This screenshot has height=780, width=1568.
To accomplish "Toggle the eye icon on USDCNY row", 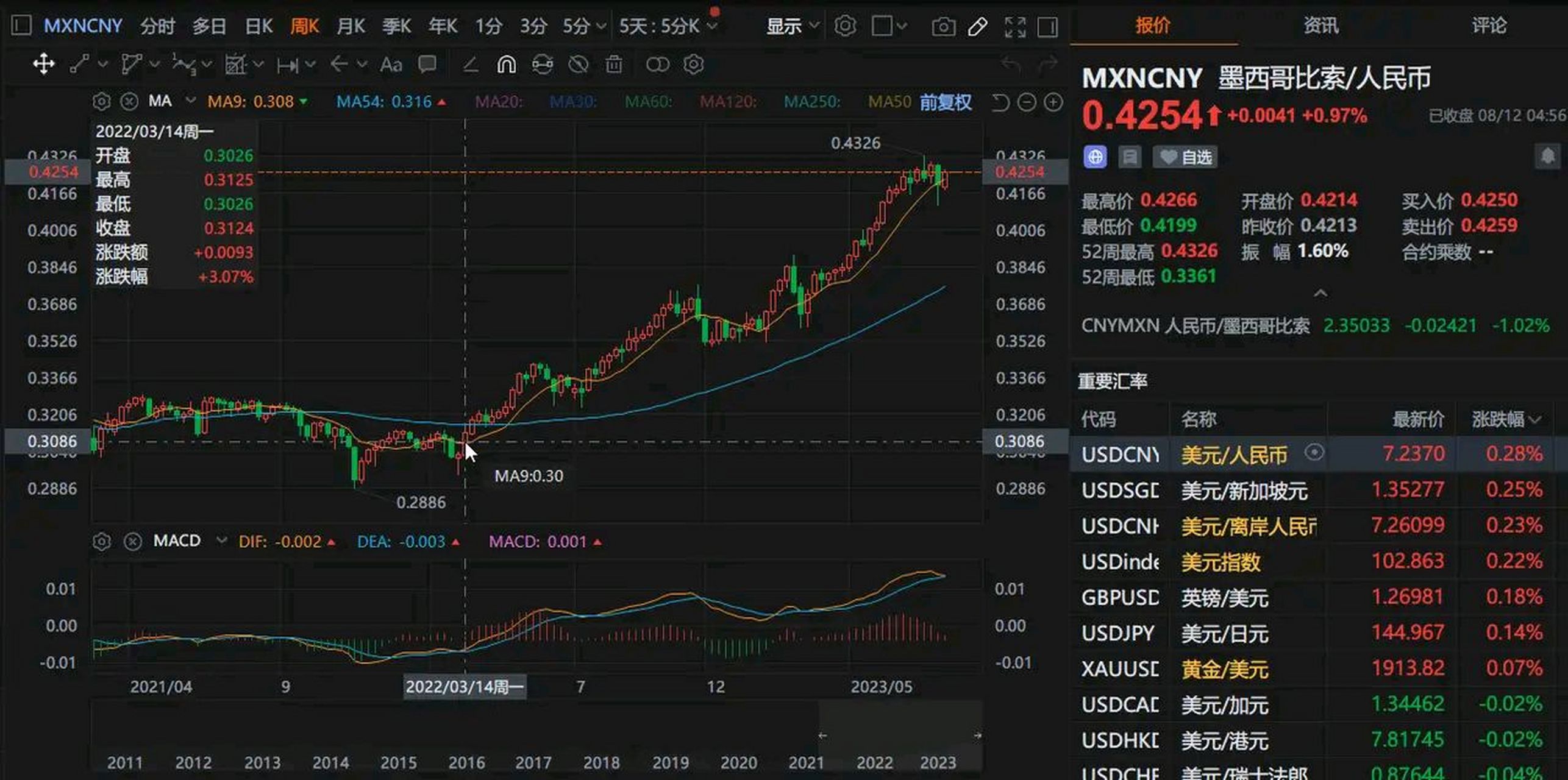I will click(1314, 452).
